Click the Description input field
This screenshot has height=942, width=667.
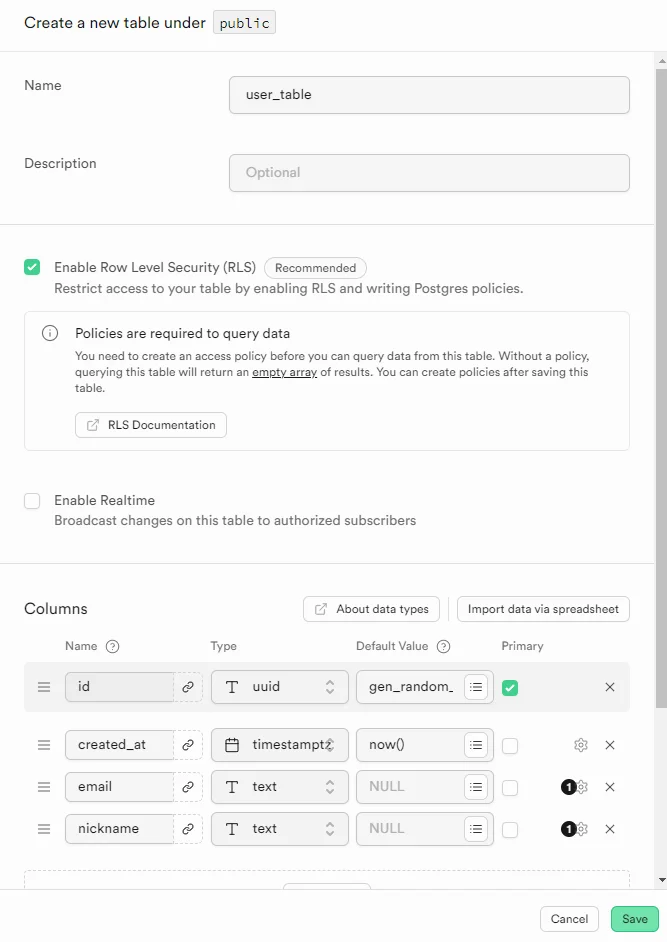pyautogui.click(x=429, y=172)
